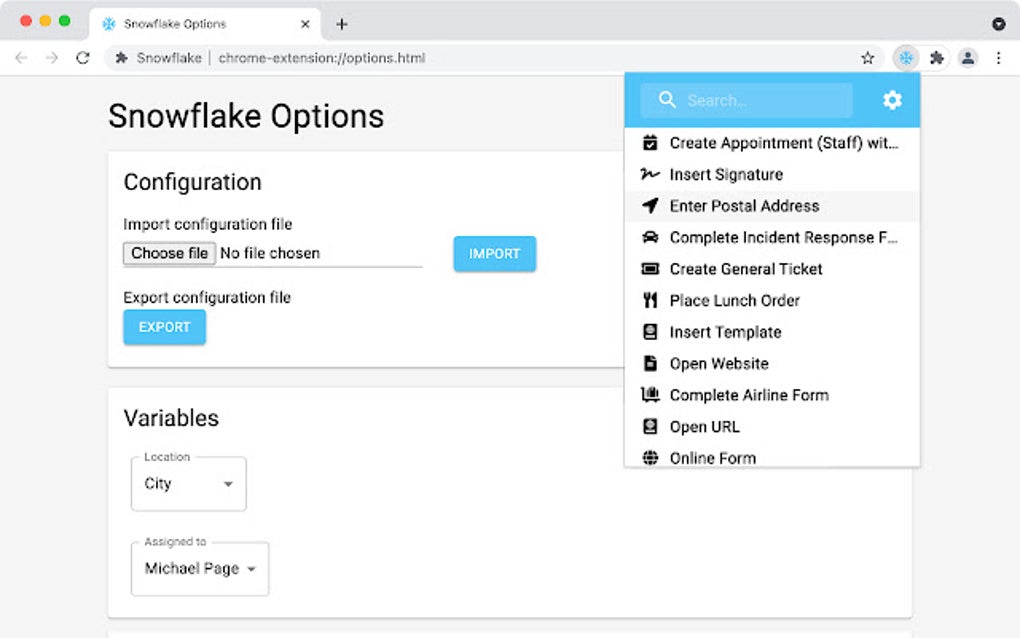The width and height of the screenshot is (1020, 638).
Task: Open Snowflake settings via the gear icon
Action: pyautogui.click(x=891, y=100)
